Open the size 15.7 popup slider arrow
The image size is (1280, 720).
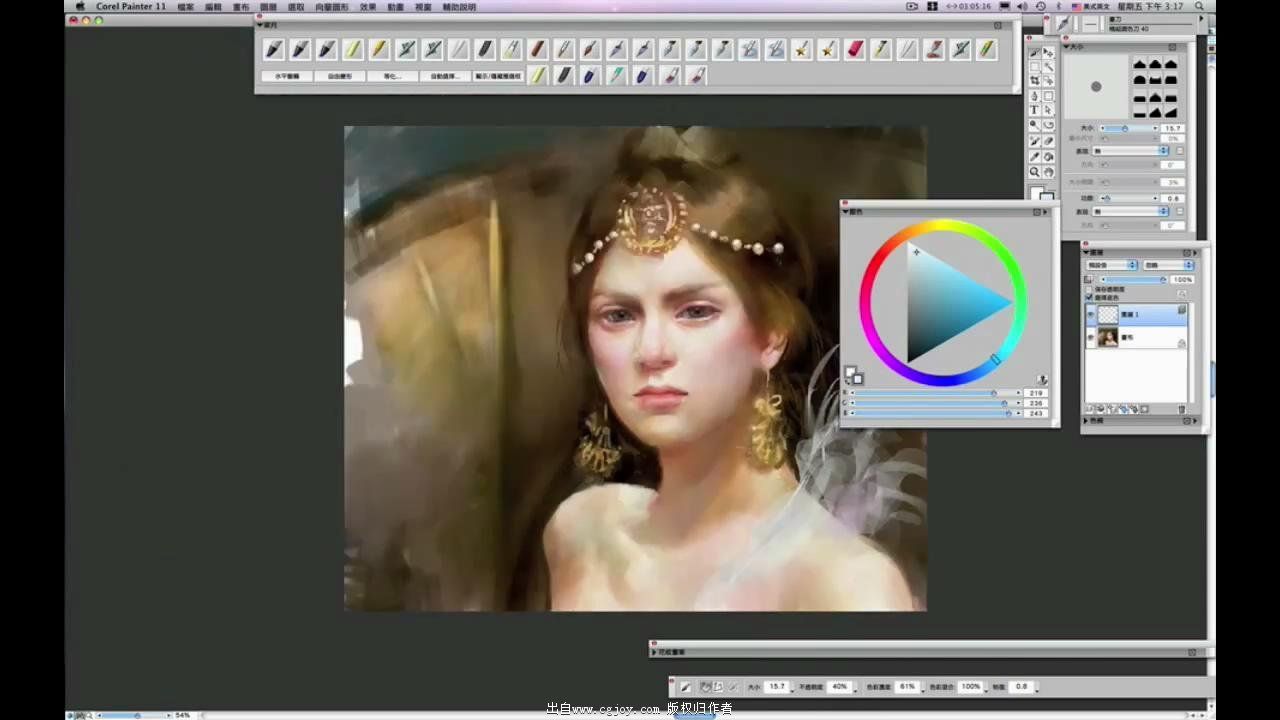click(x=792, y=691)
